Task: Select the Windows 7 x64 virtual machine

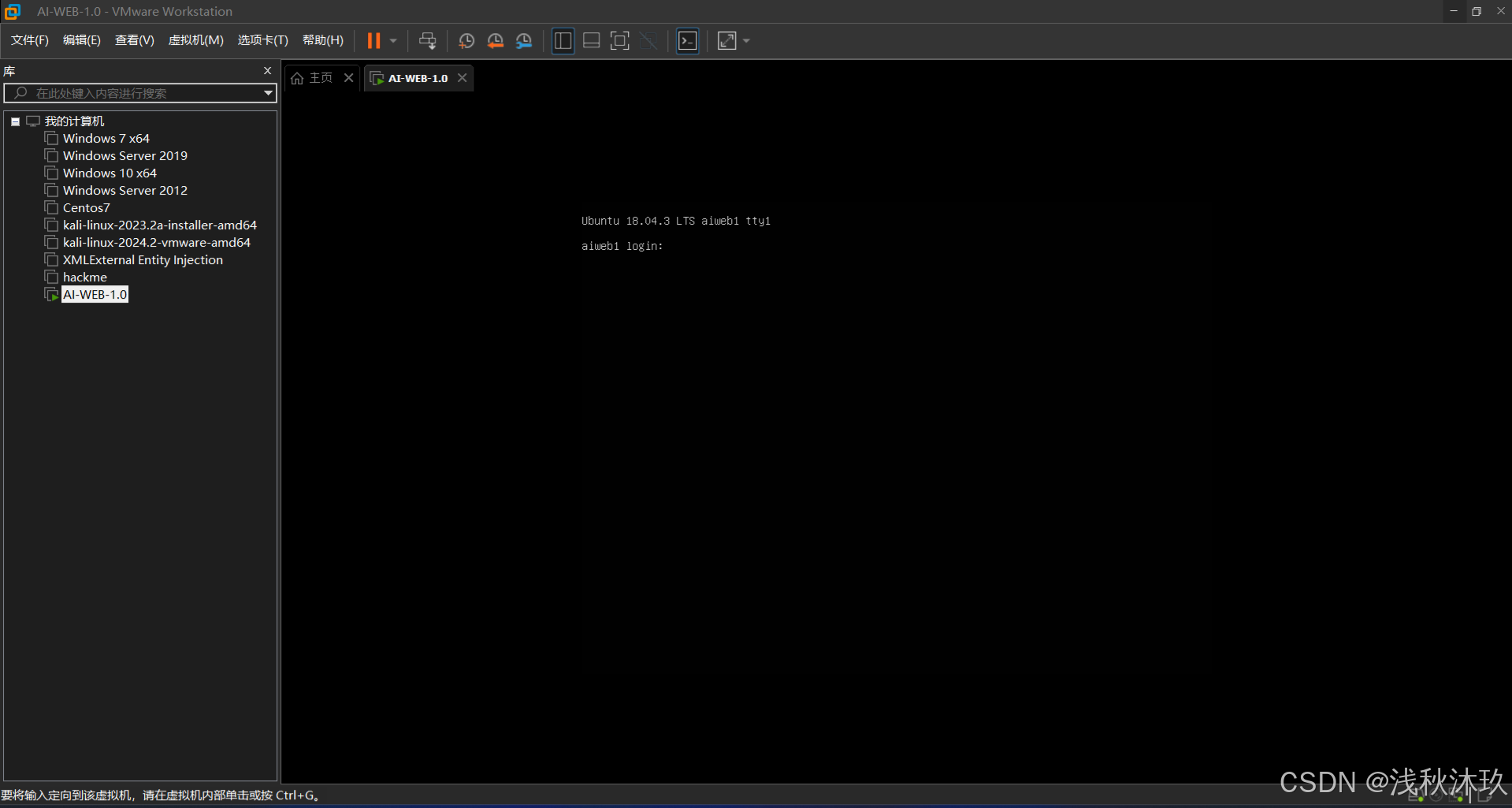Action: [x=106, y=139]
